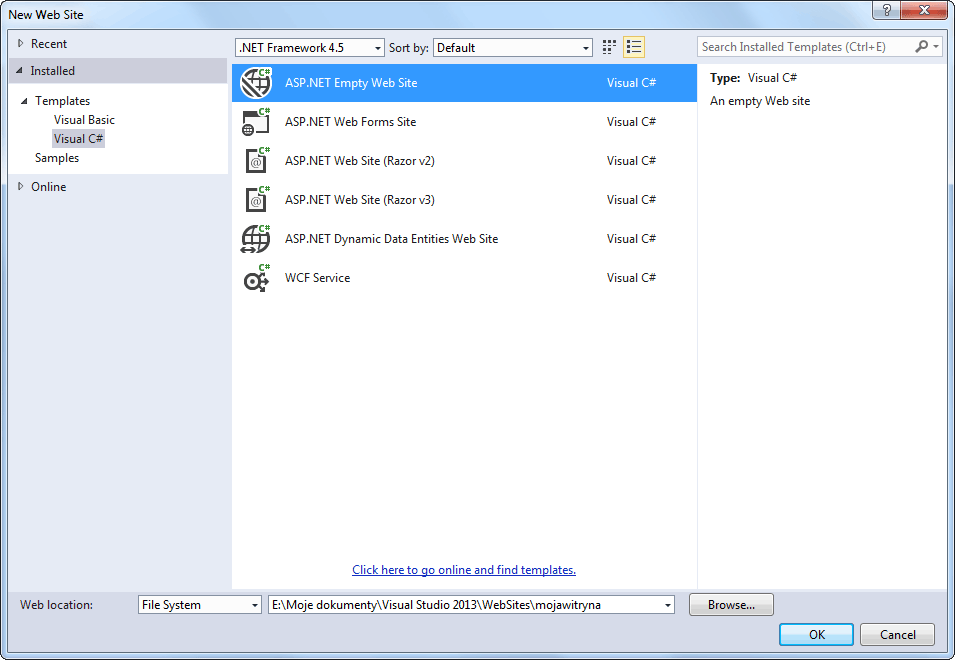The height and width of the screenshot is (660, 955).
Task: Select ASP.NET Dynamic Data Entities Web Site text
Action: (x=392, y=239)
